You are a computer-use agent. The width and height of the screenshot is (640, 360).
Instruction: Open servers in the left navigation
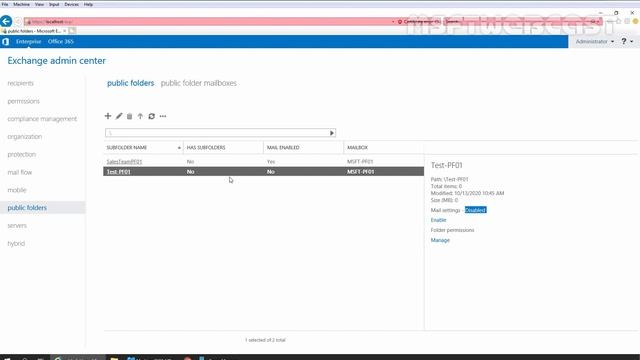coord(17,225)
